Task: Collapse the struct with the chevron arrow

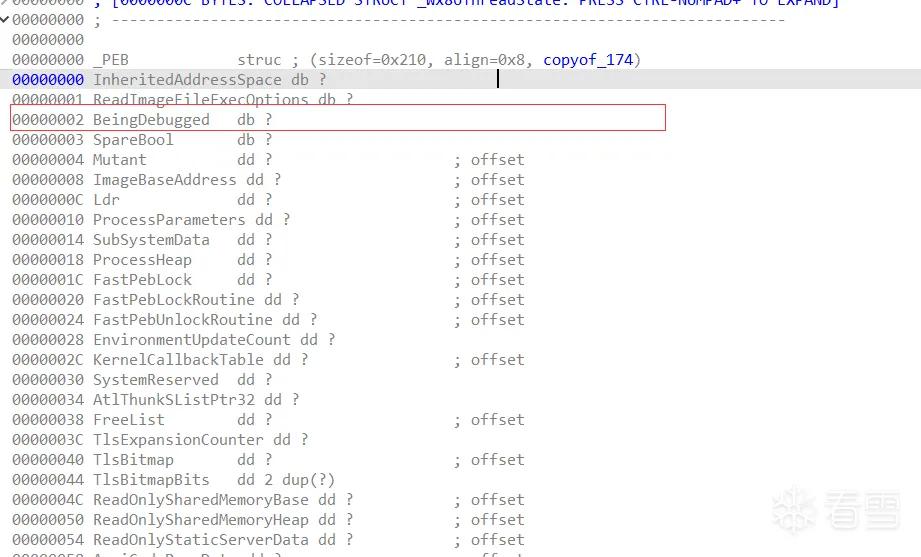Action: pyautogui.click(x=5, y=19)
